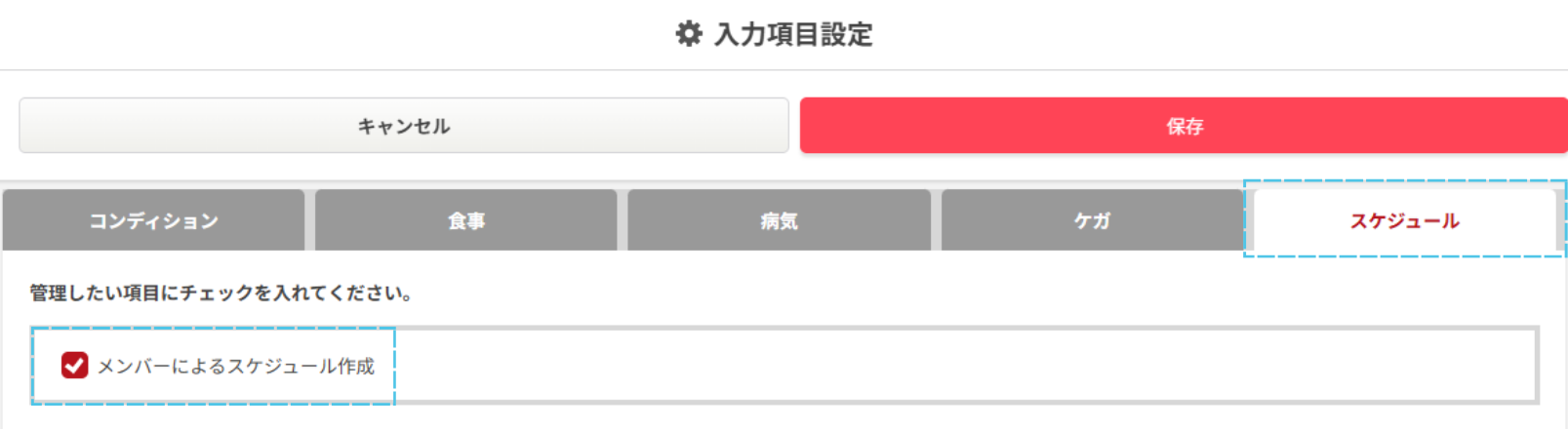Click the 入力項目設定 page title

pos(793,35)
